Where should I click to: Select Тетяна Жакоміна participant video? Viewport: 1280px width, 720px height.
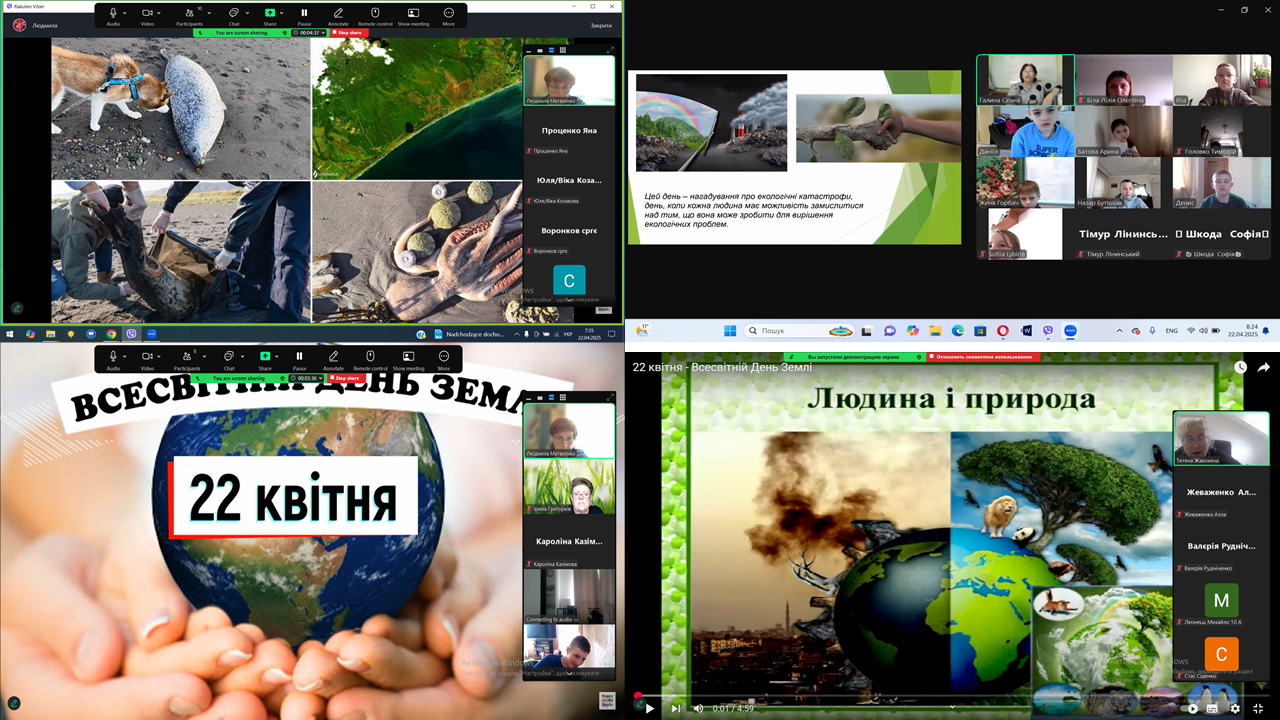click(1220, 438)
